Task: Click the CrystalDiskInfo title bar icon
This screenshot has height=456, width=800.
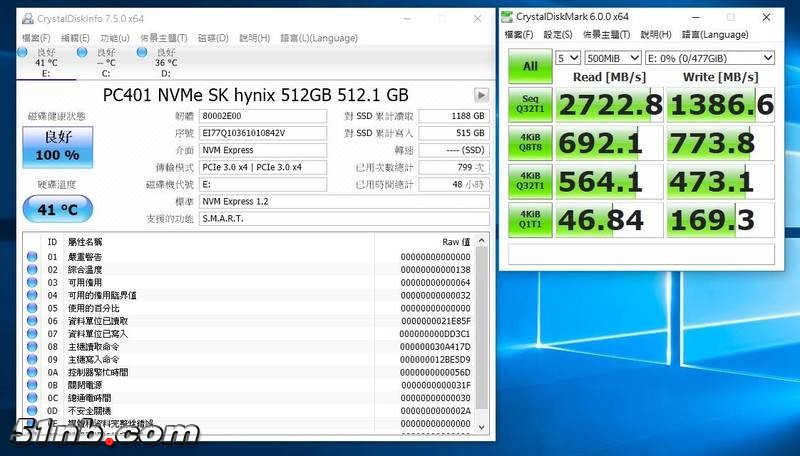Action: click(25, 18)
